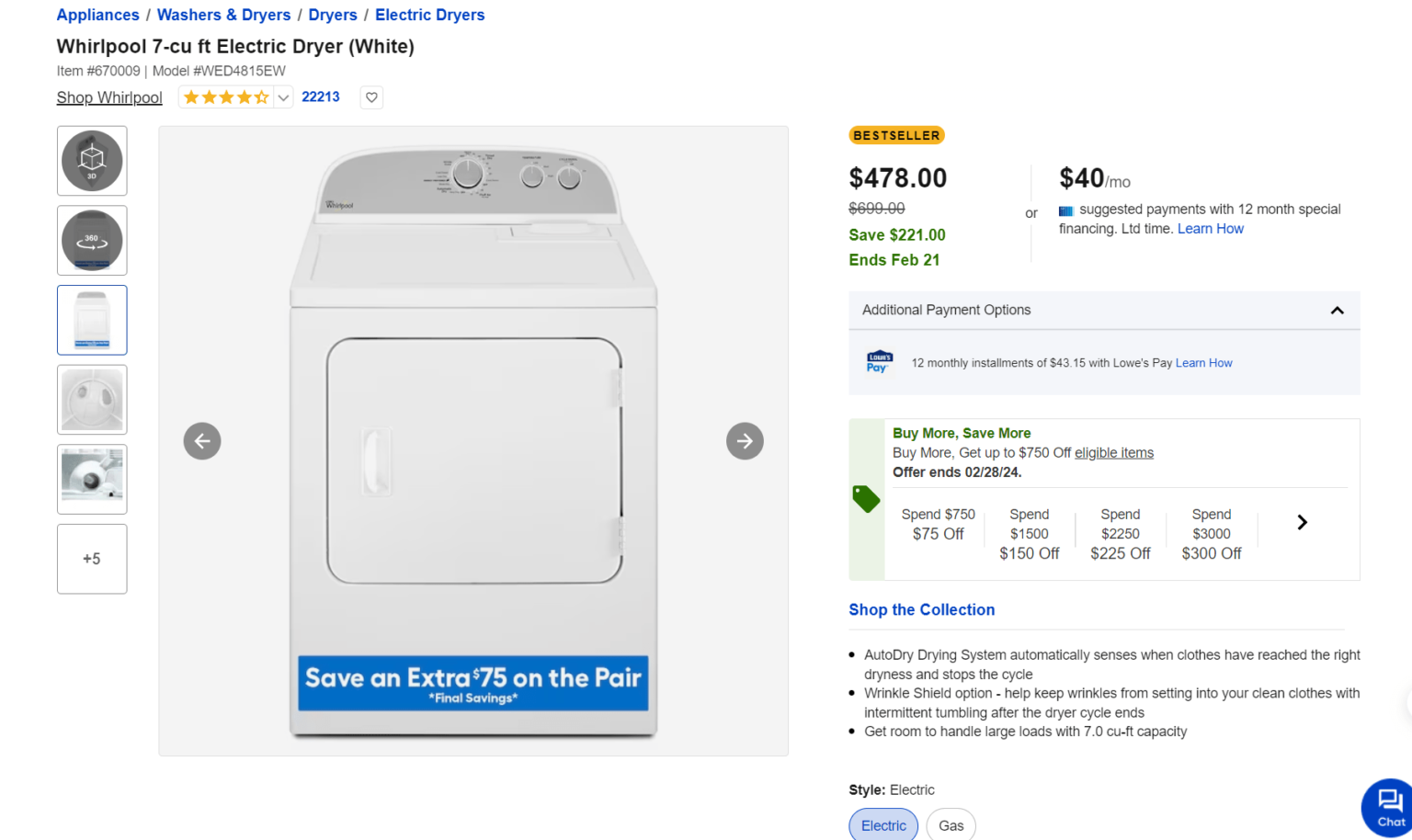
Task: Click the green savings tag icon
Action: click(x=866, y=499)
